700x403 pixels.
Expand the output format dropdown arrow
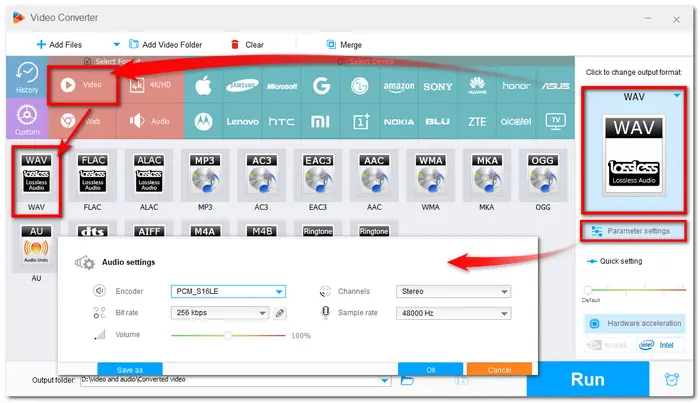677,96
